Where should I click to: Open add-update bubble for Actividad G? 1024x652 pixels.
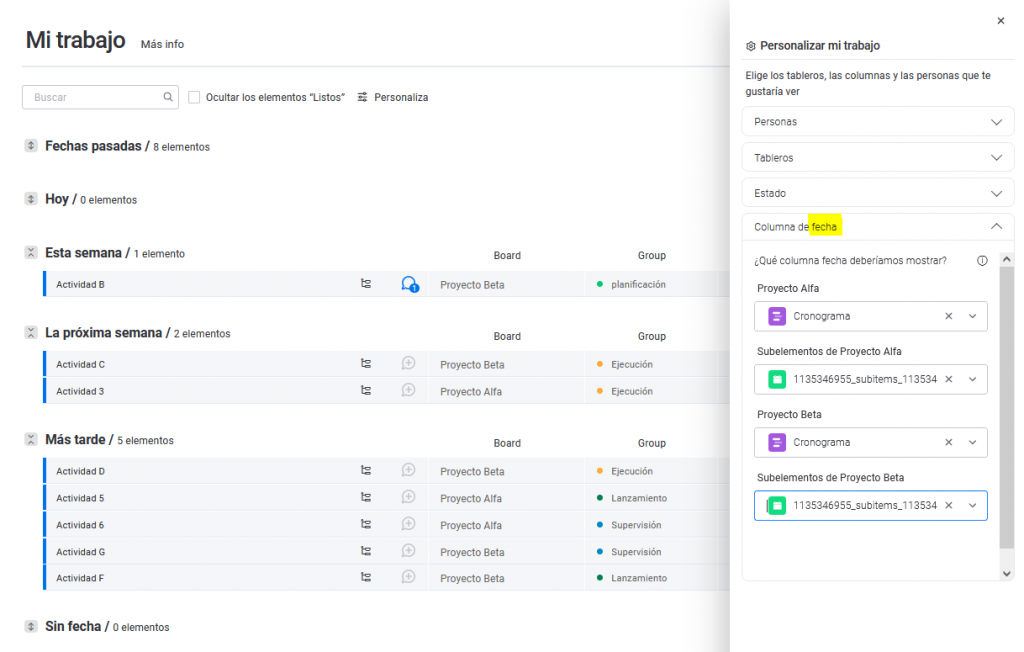[408, 551]
